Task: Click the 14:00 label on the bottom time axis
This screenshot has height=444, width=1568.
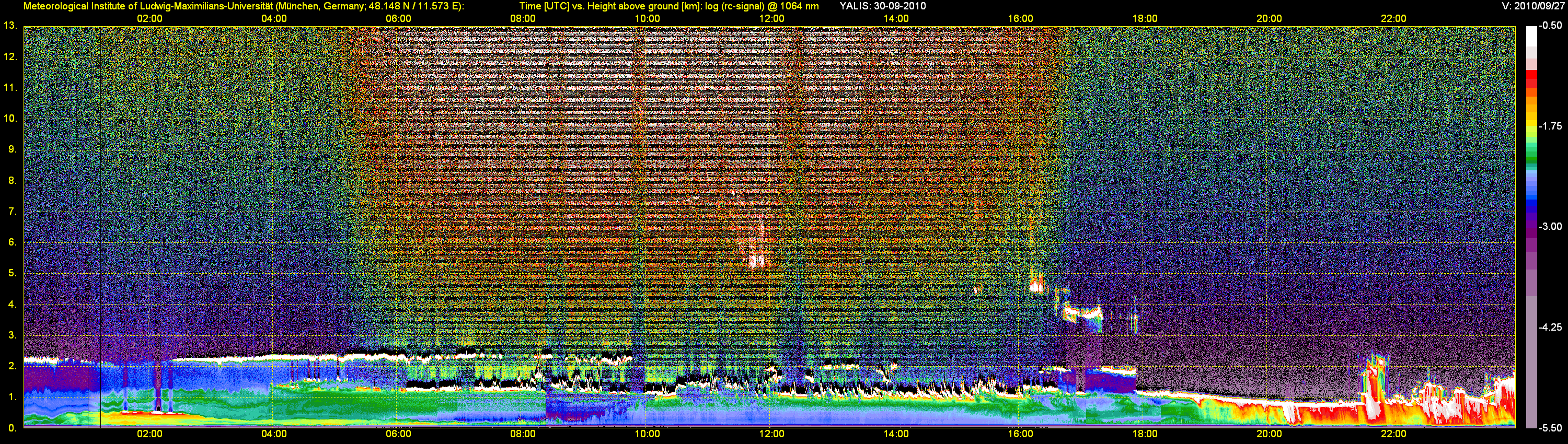Action: click(x=896, y=434)
